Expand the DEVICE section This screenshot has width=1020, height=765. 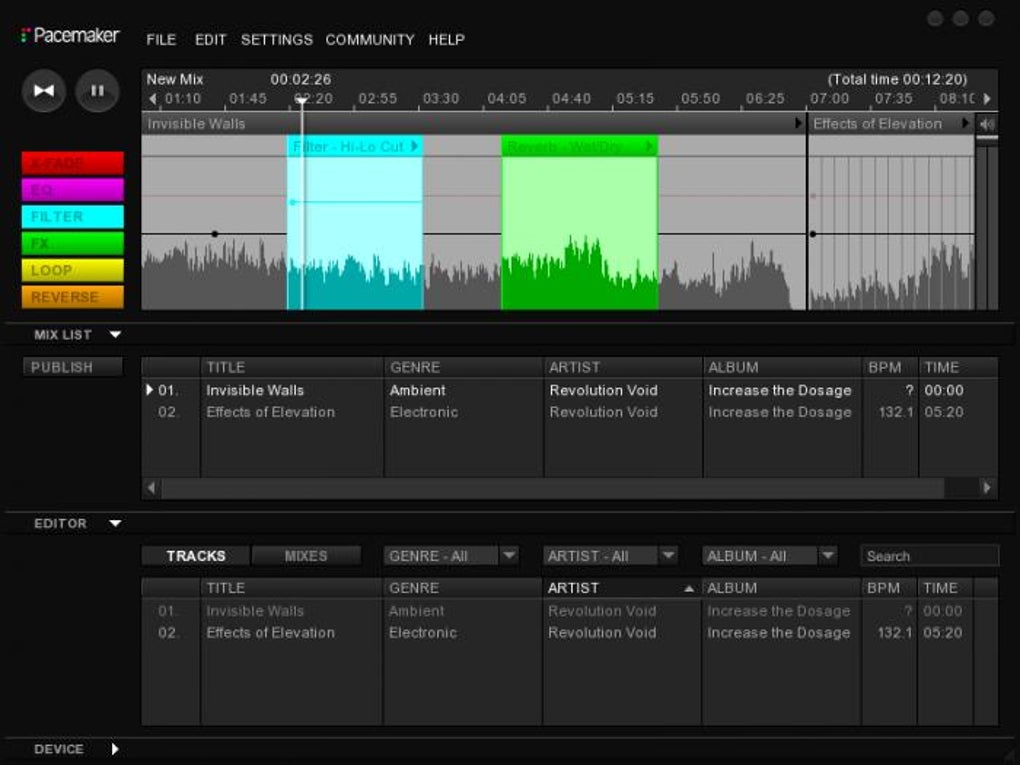(x=115, y=749)
